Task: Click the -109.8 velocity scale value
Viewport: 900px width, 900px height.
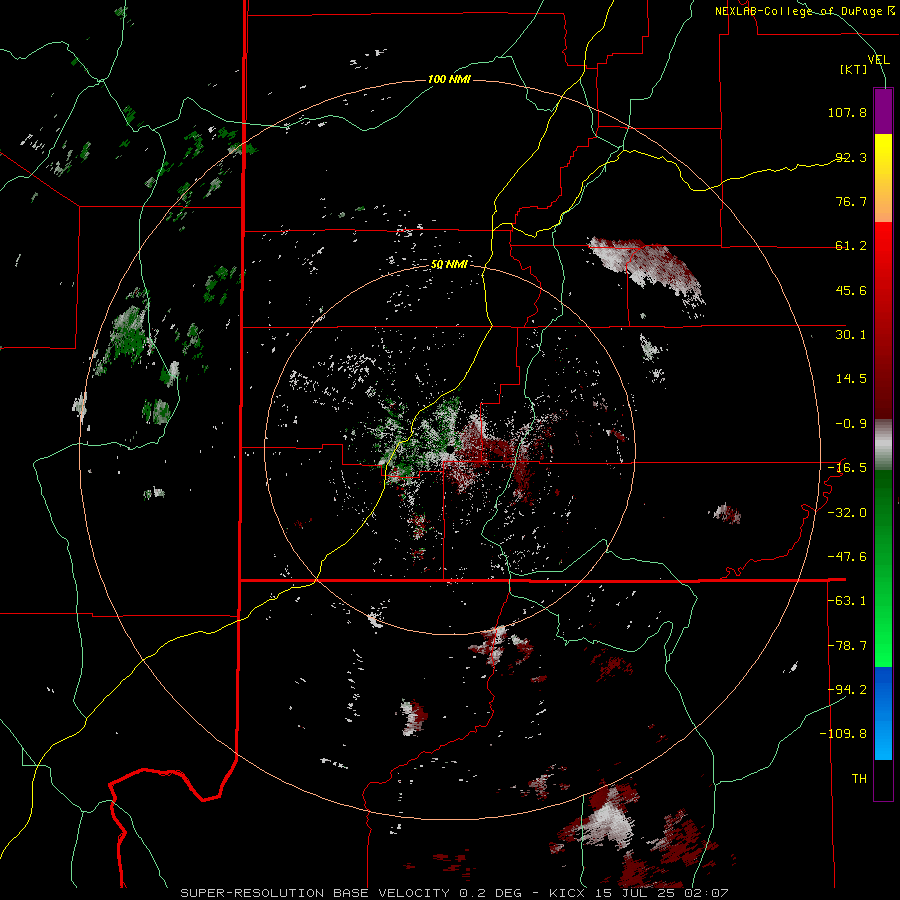Action: coord(843,734)
